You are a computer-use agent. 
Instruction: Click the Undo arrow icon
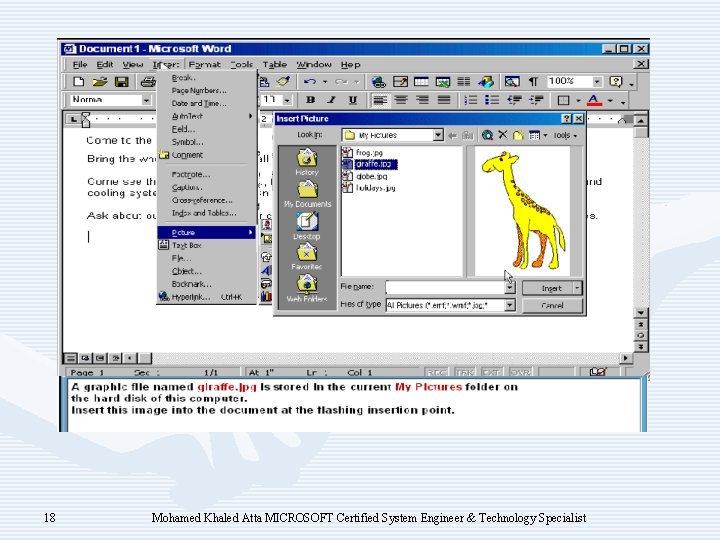(x=310, y=82)
